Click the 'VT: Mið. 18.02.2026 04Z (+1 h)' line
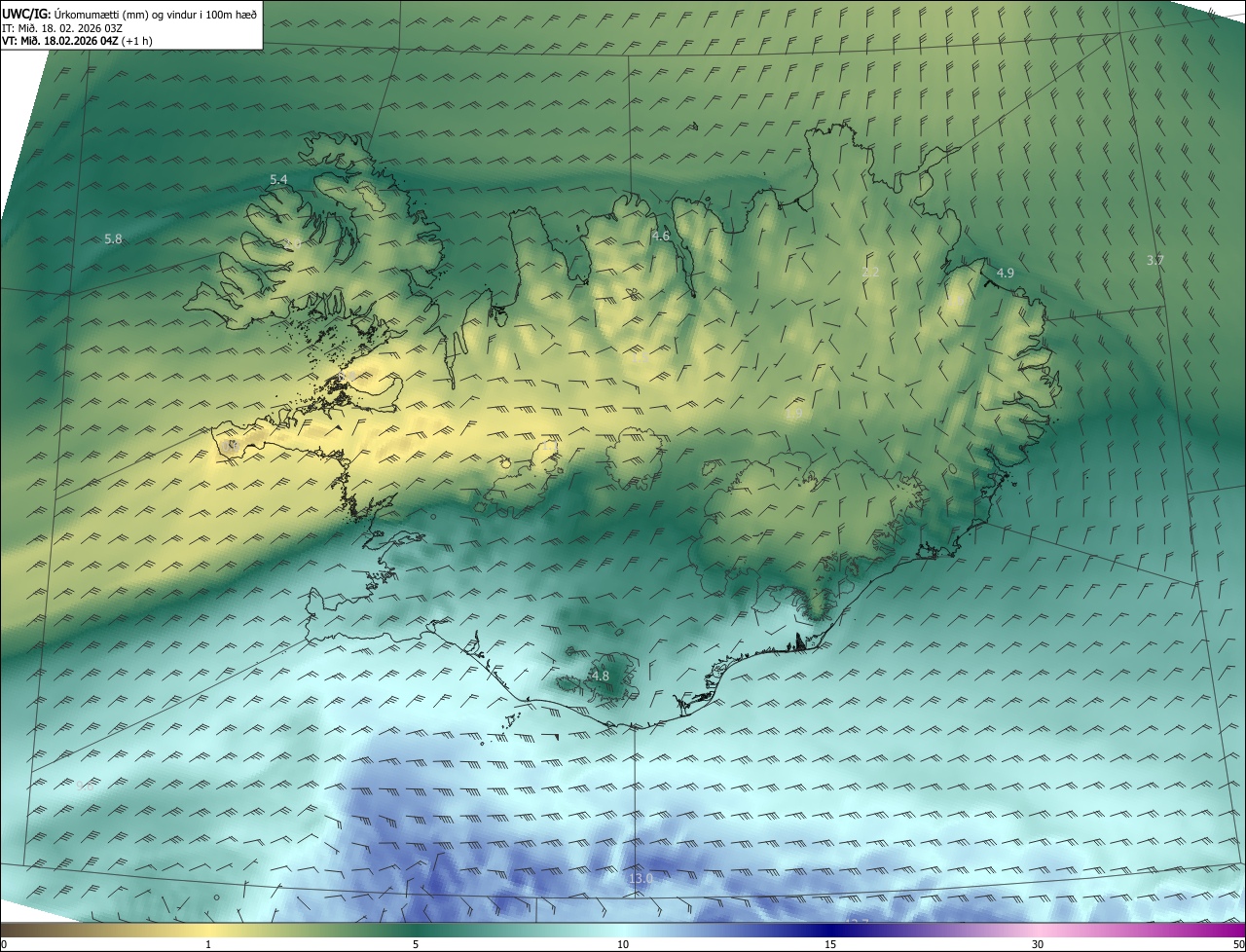 click(x=77, y=41)
